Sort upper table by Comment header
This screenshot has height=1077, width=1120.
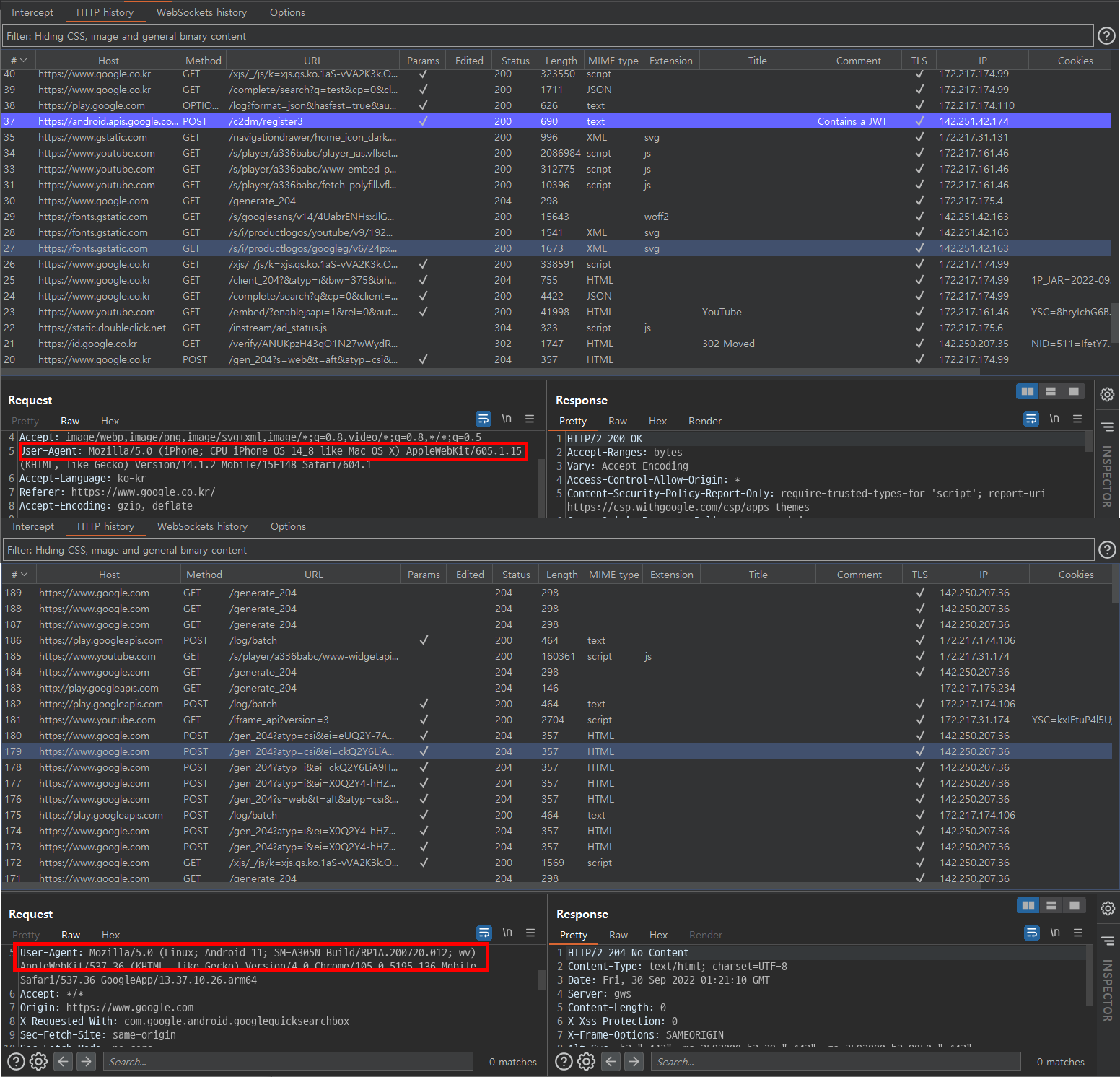click(858, 61)
